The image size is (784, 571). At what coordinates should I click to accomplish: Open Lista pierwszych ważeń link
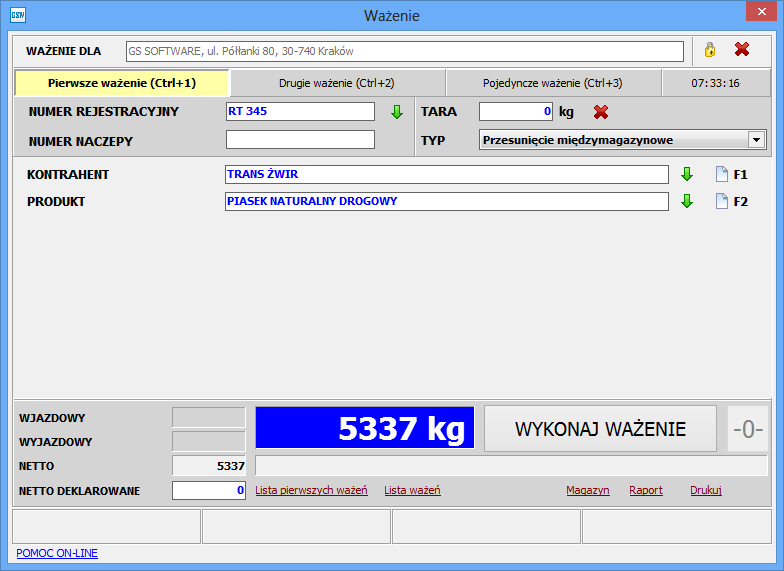pos(311,490)
